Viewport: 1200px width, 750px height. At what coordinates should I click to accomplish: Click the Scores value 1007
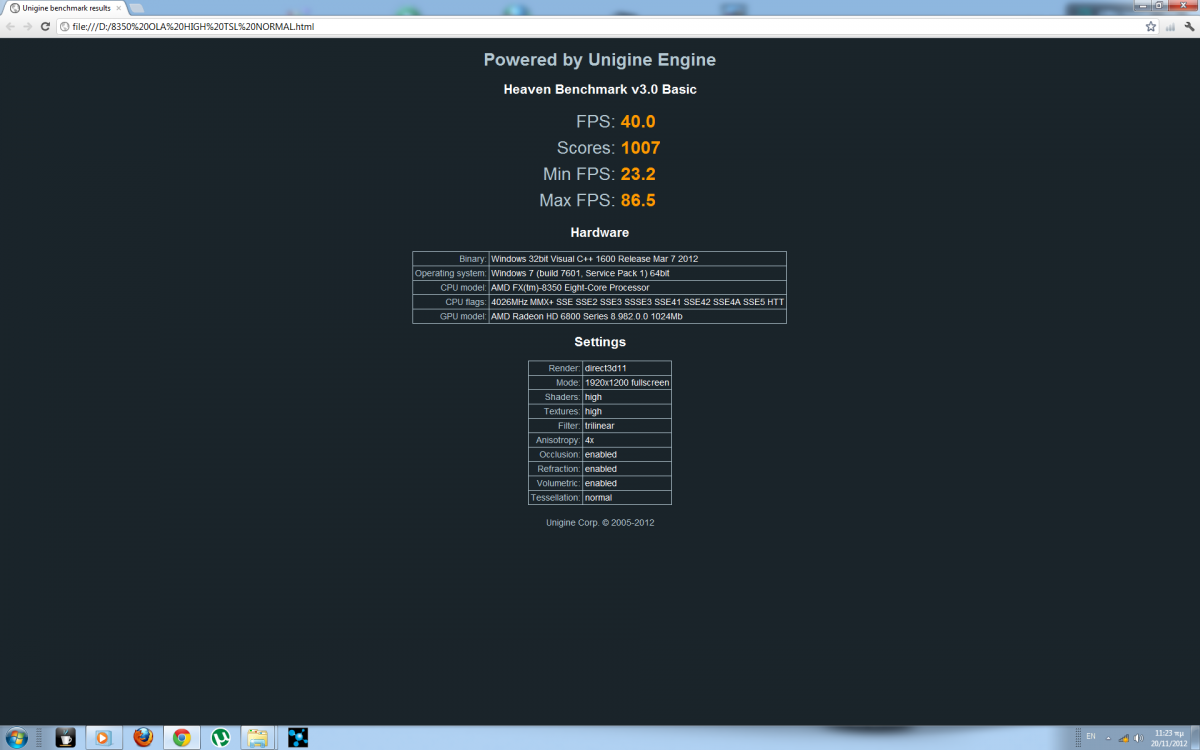(x=641, y=148)
